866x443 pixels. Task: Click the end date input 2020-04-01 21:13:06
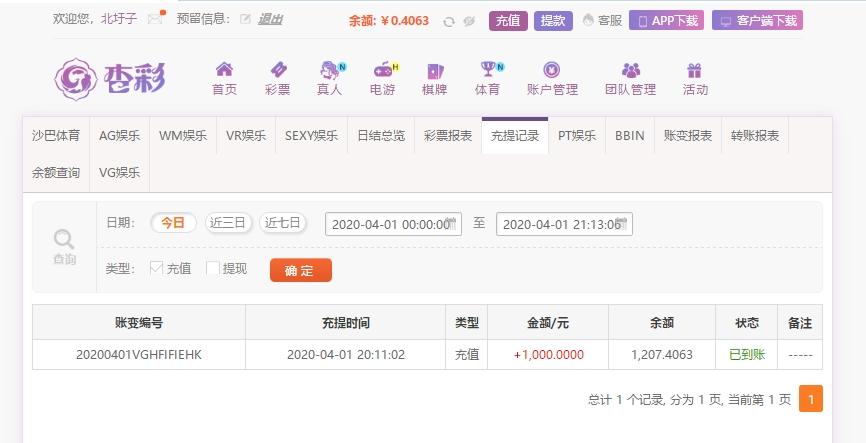tap(564, 224)
